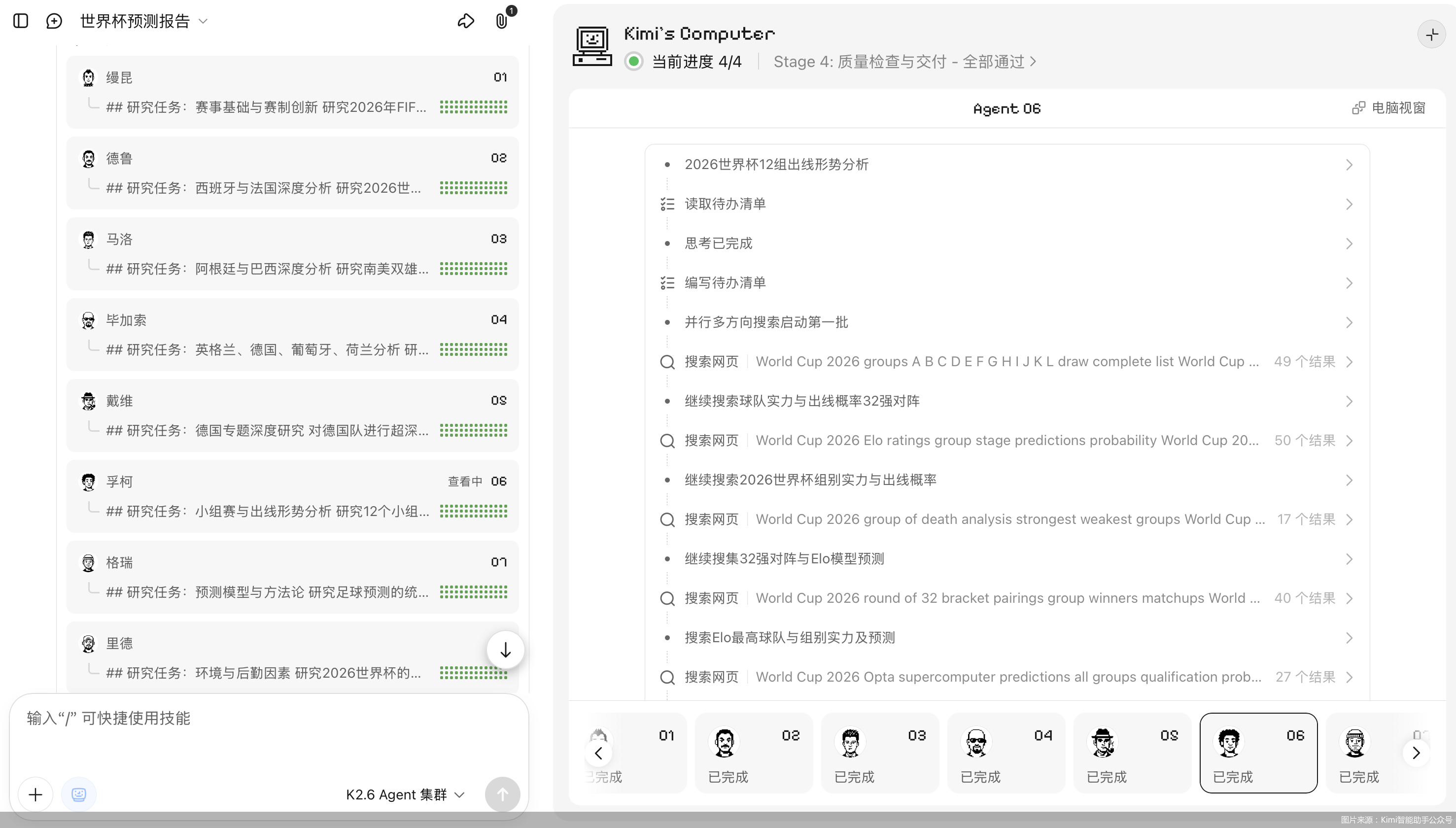Expand 思考已完成 row

(x=1007, y=243)
